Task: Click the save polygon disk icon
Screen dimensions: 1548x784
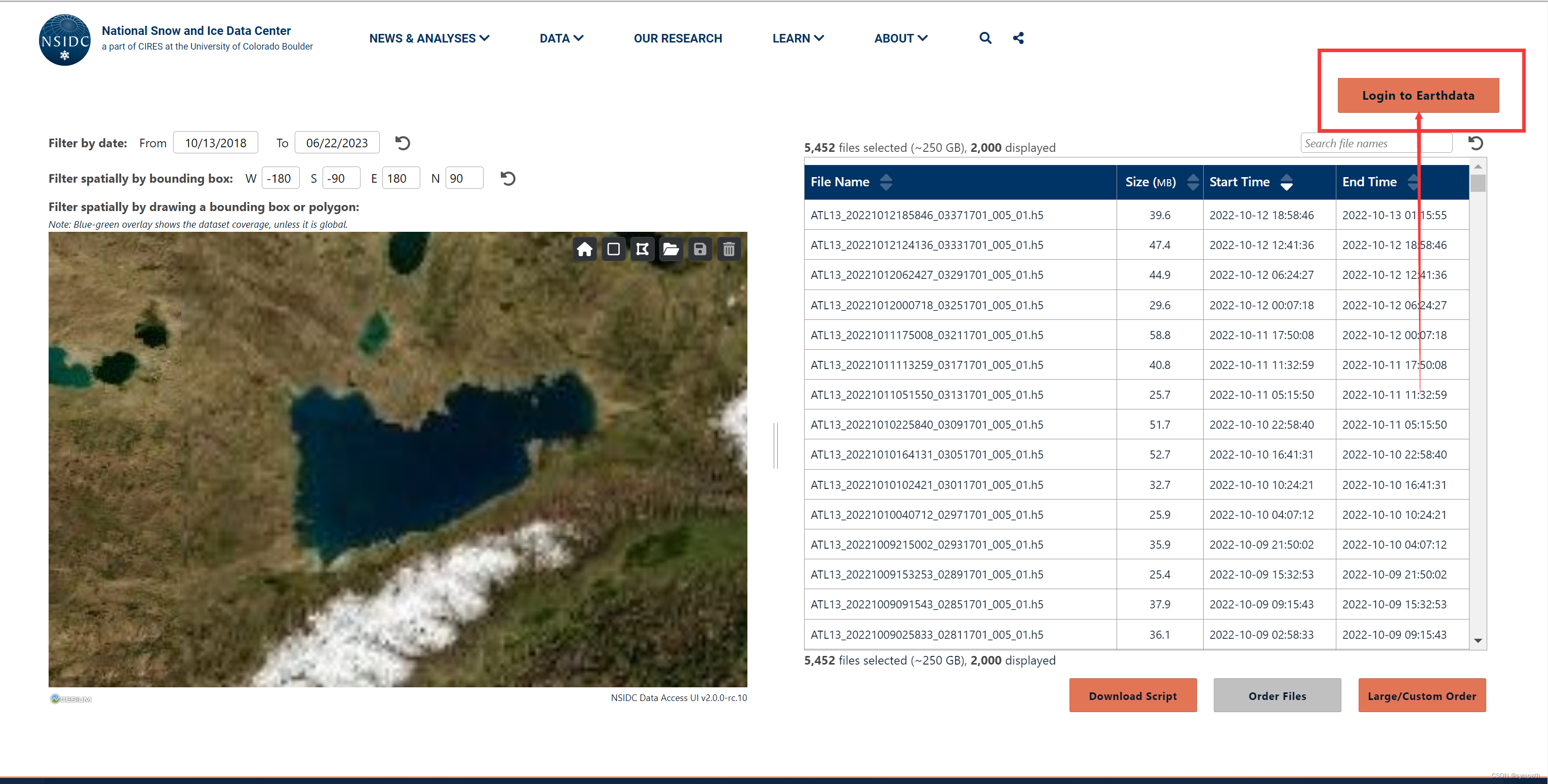Action: (699, 250)
